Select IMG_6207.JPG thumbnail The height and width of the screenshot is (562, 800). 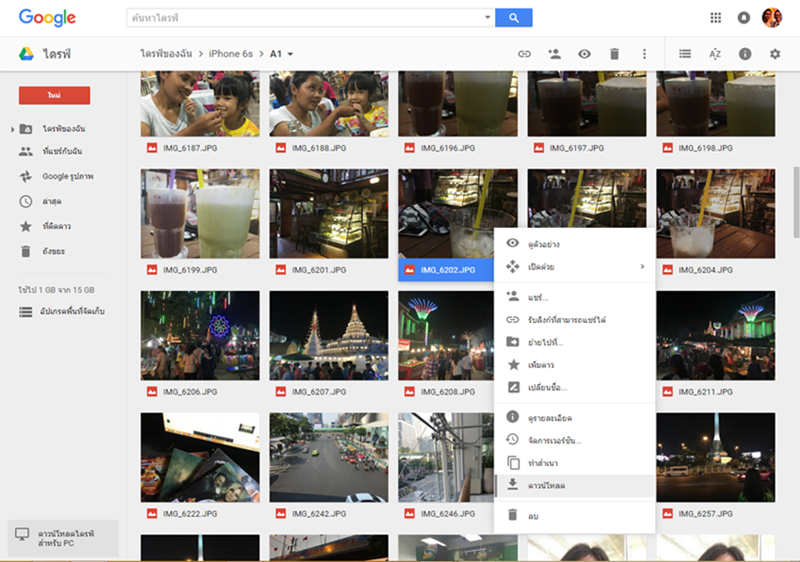[329, 336]
